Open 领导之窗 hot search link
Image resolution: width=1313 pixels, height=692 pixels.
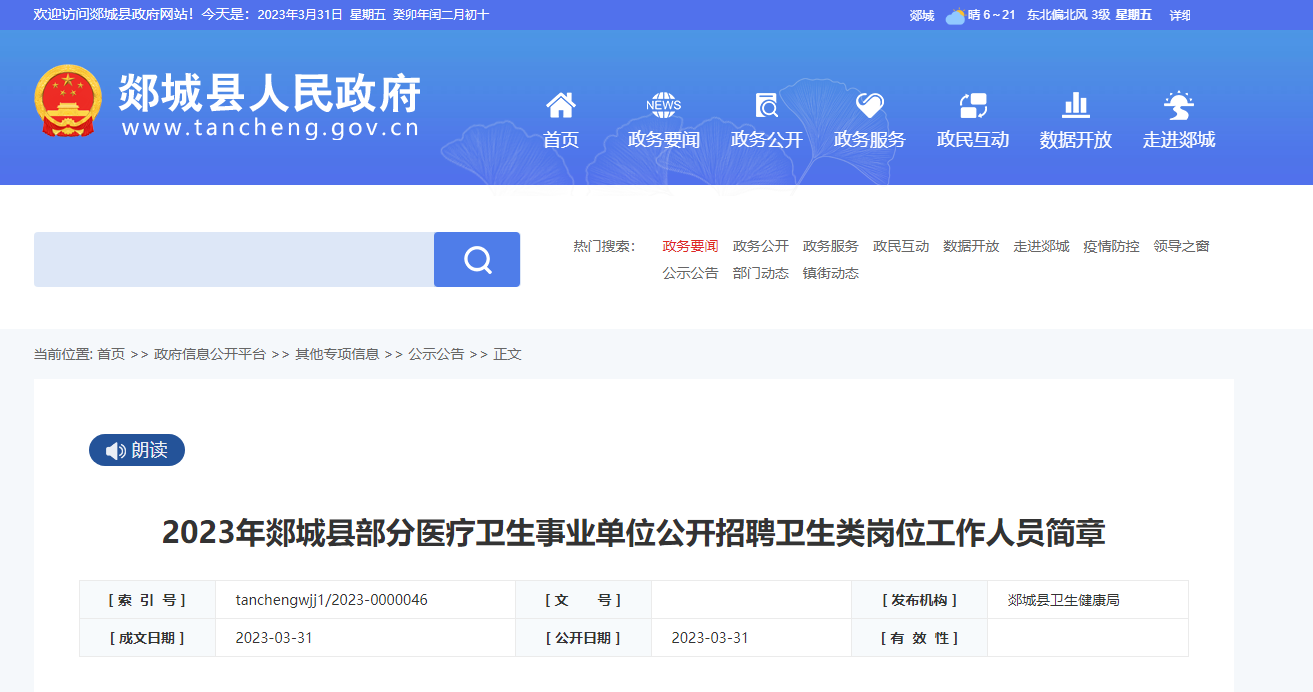pos(1181,246)
